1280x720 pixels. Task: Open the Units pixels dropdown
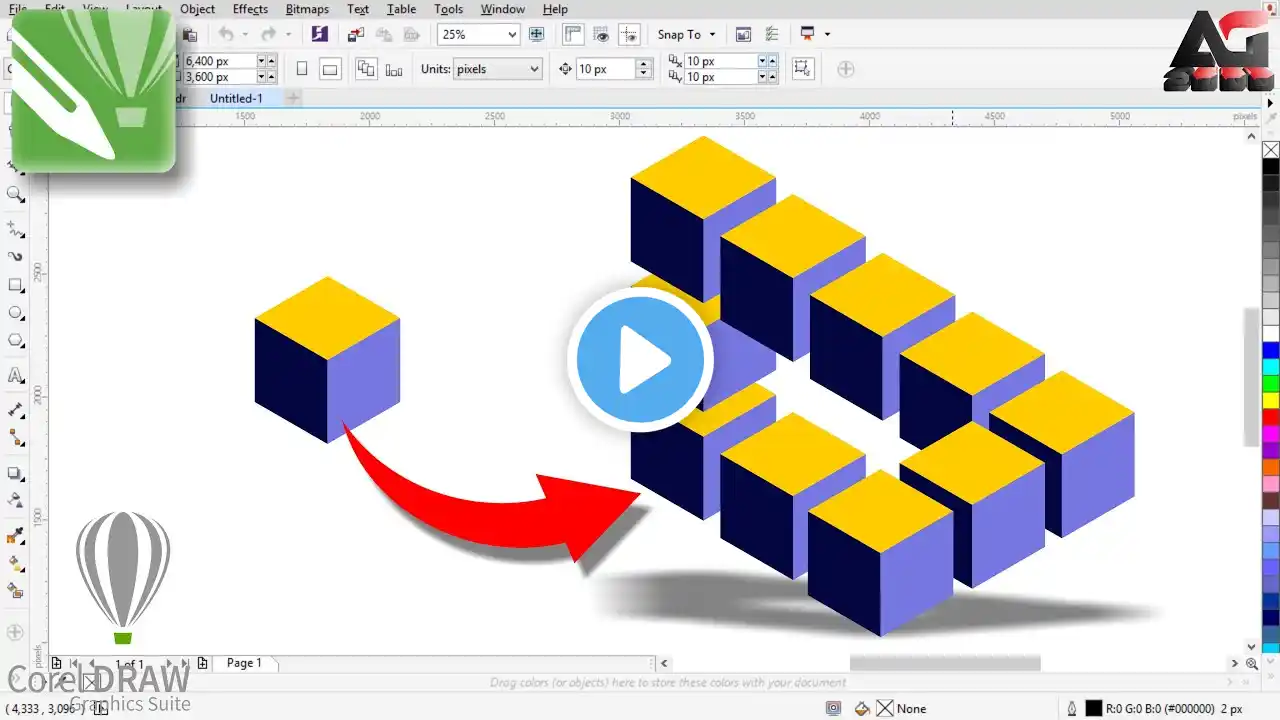(x=534, y=69)
